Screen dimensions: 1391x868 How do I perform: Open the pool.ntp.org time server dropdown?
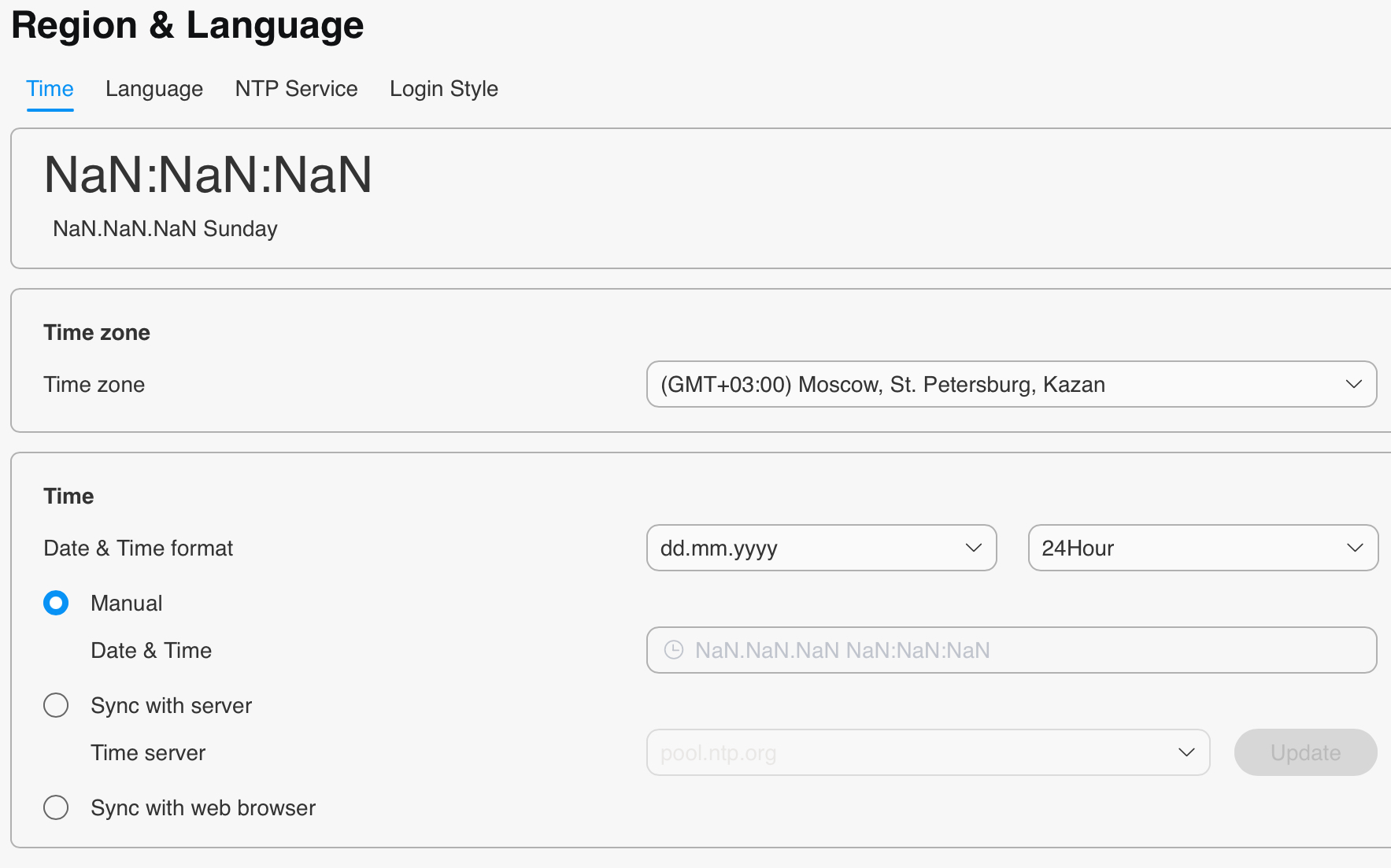(928, 753)
